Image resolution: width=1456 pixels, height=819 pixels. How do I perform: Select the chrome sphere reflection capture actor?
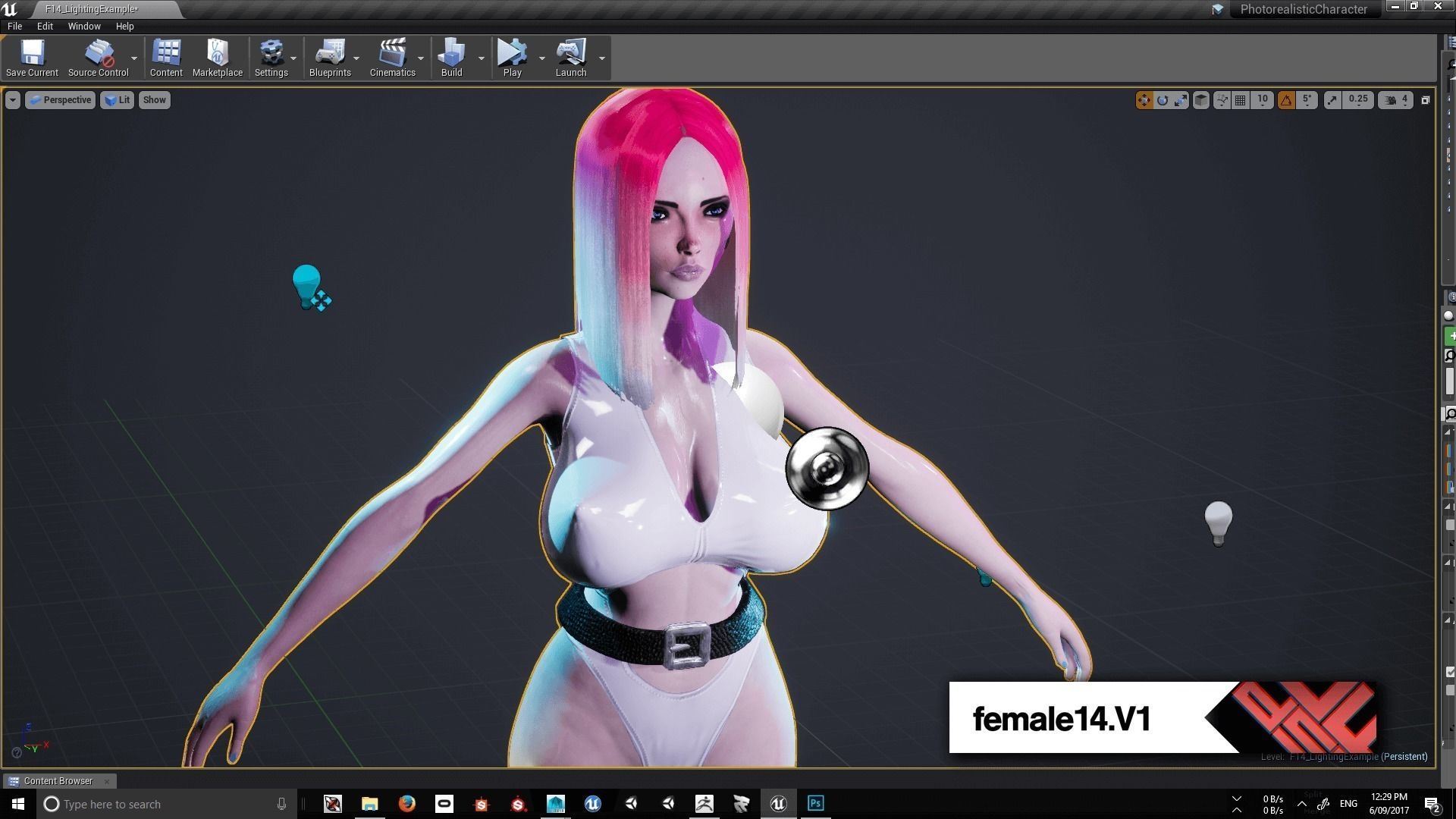point(827,469)
